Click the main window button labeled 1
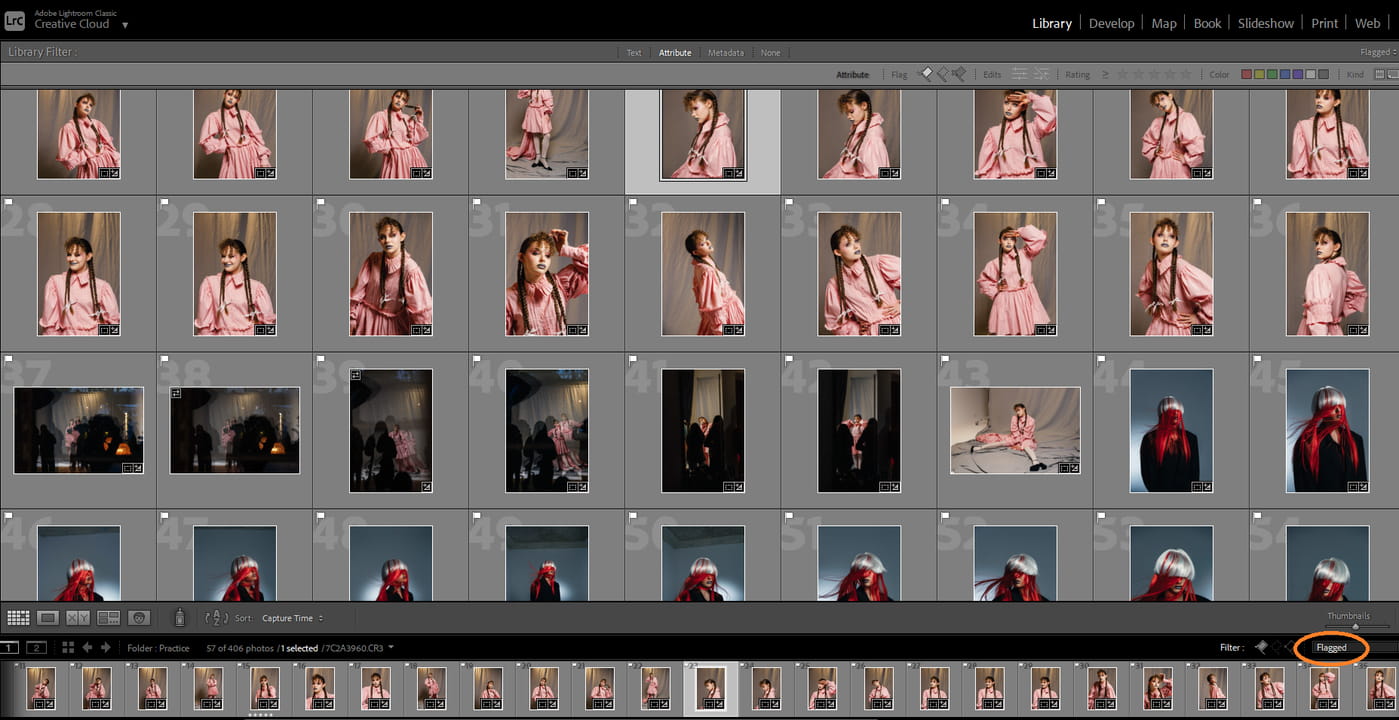The height and width of the screenshot is (720, 1399). pos(9,648)
